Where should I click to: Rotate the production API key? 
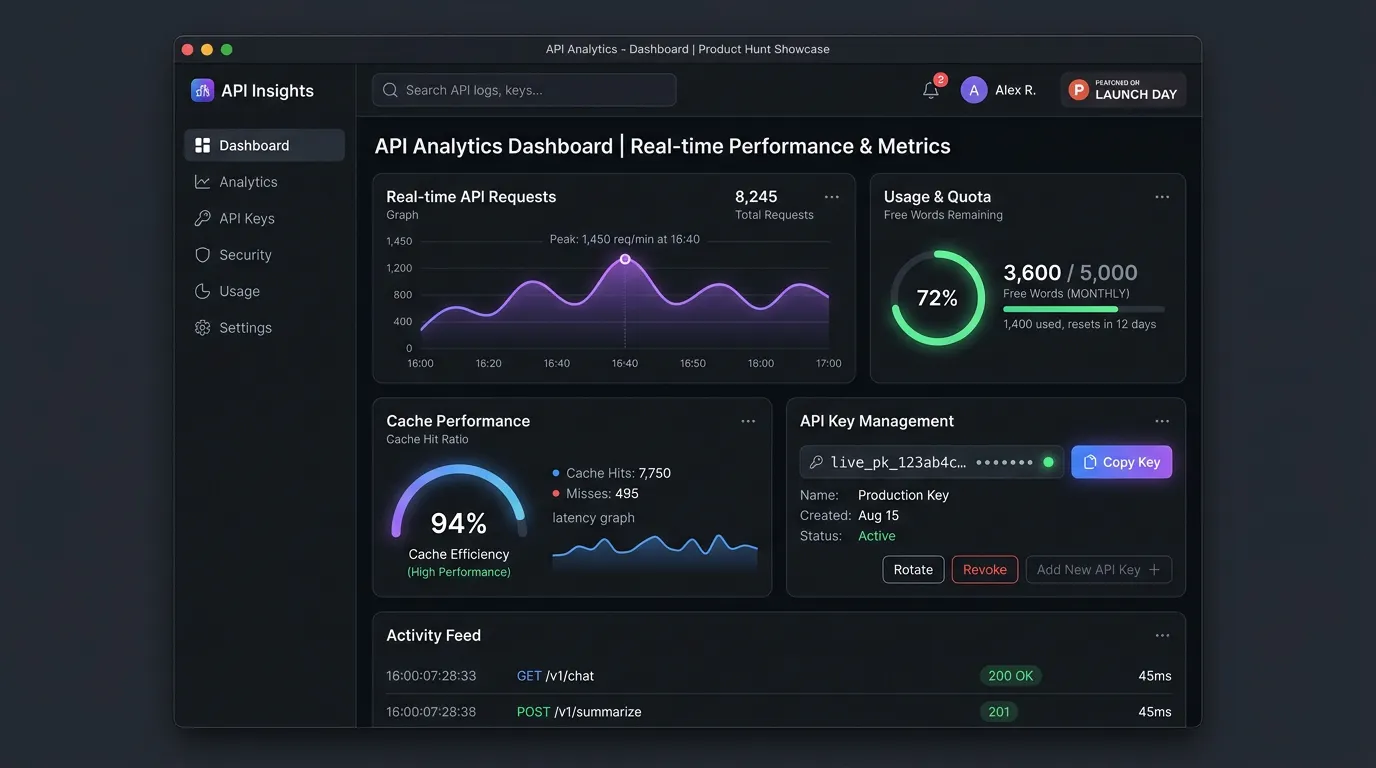tap(913, 570)
